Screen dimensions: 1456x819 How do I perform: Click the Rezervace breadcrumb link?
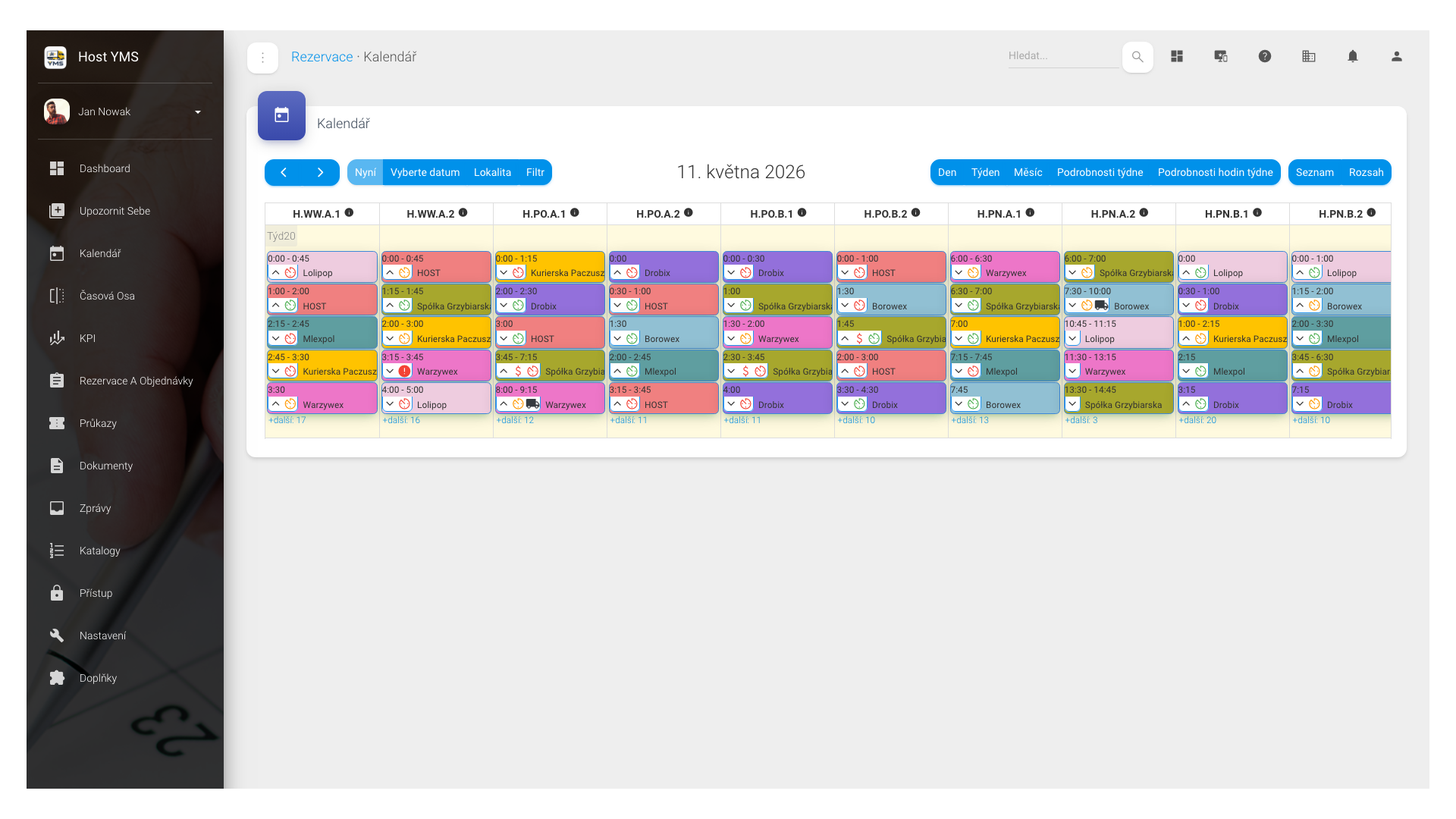click(322, 57)
